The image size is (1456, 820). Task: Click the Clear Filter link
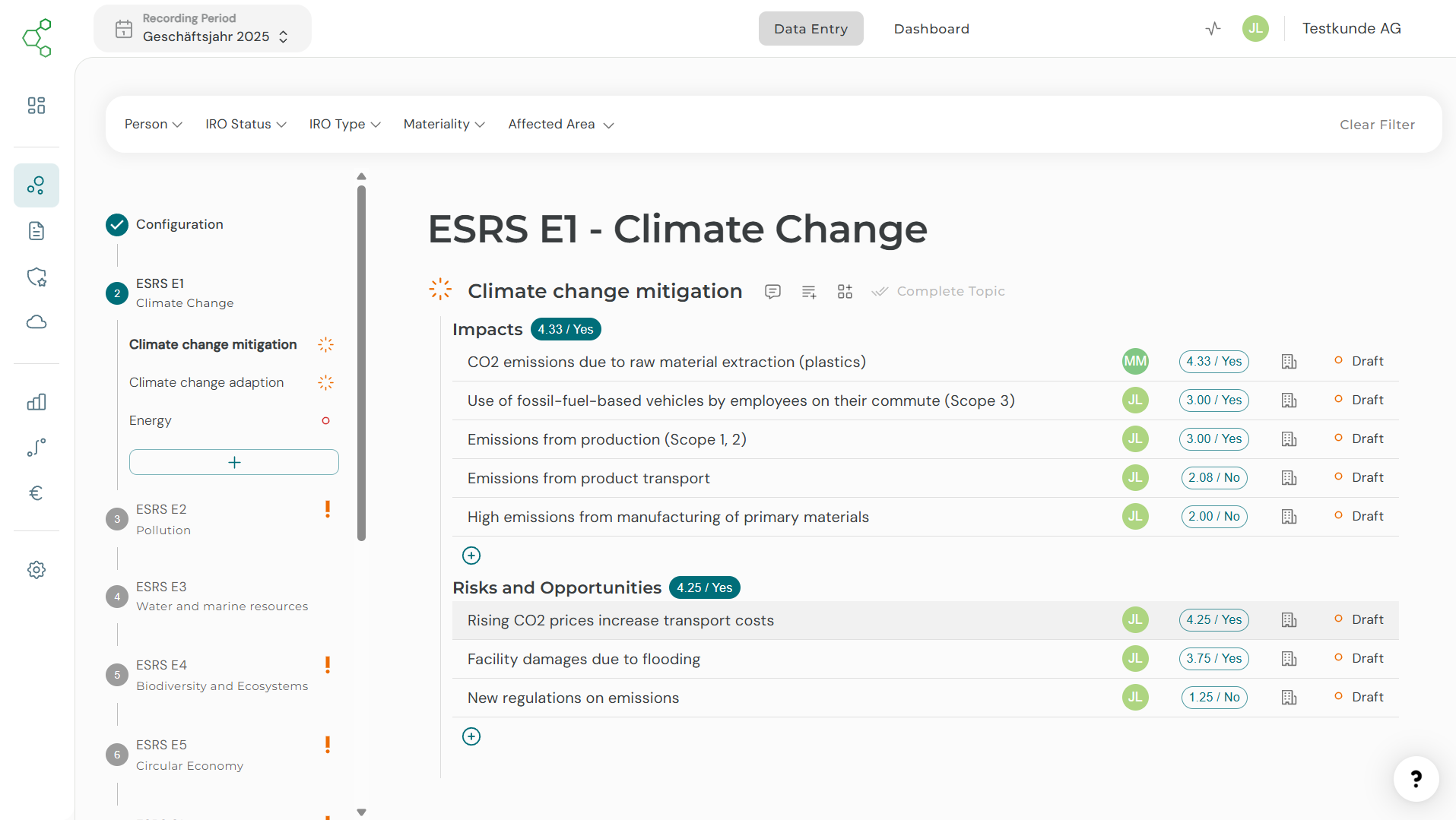click(1377, 125)
